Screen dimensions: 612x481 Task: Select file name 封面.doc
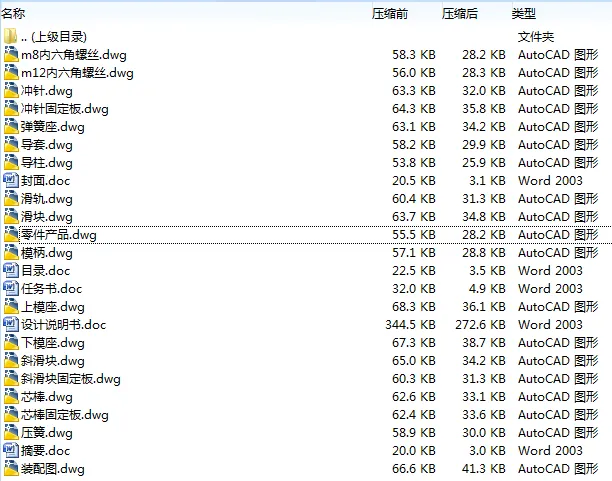pyautogui.click(x=45, y=180)
